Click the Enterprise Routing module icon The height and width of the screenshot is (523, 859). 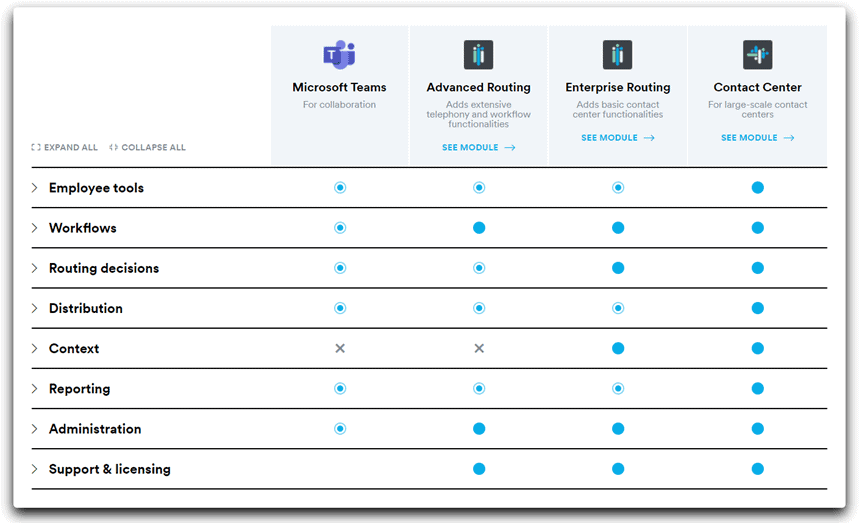617,55
